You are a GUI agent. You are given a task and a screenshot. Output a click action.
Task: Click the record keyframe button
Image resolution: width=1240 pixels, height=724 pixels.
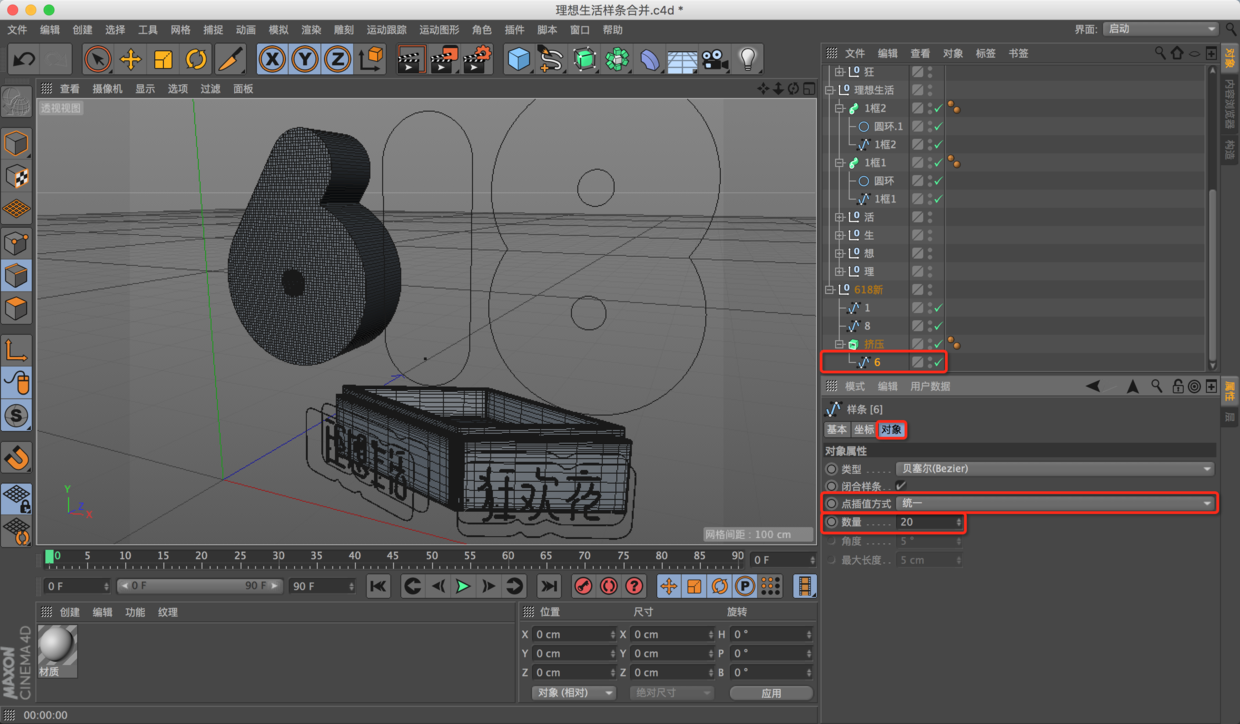click(583, 586)
